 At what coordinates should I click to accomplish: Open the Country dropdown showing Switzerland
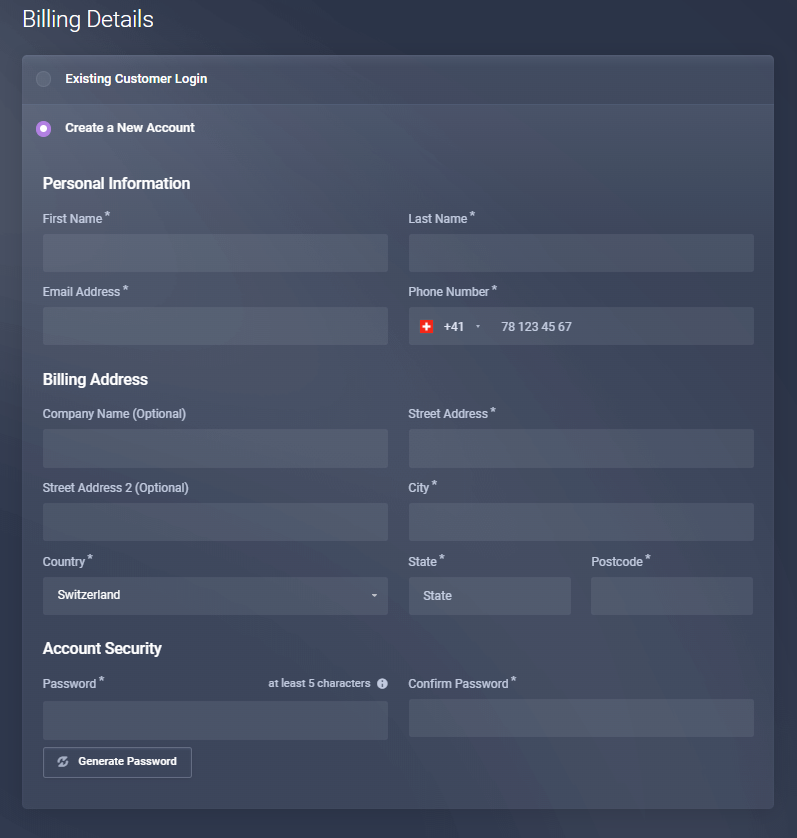215,596
